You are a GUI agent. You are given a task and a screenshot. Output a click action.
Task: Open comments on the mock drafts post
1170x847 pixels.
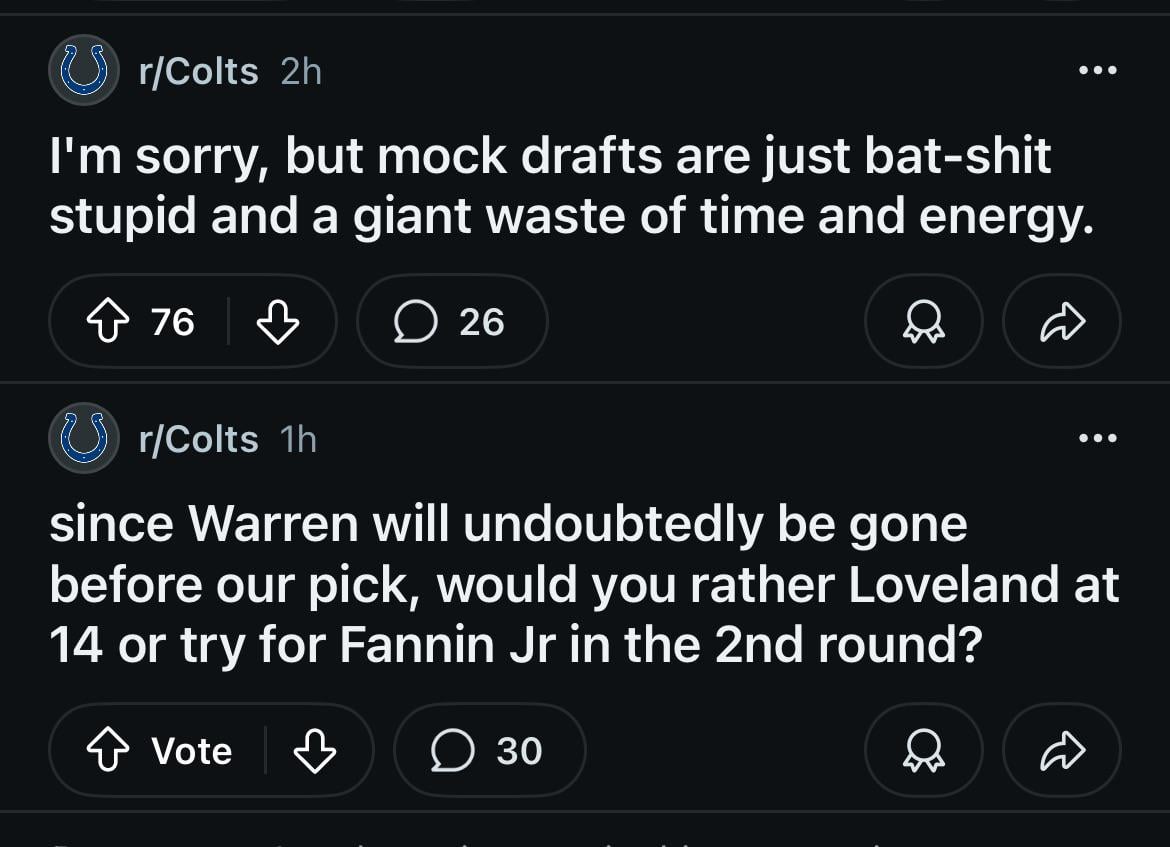(x=451, y=322)
